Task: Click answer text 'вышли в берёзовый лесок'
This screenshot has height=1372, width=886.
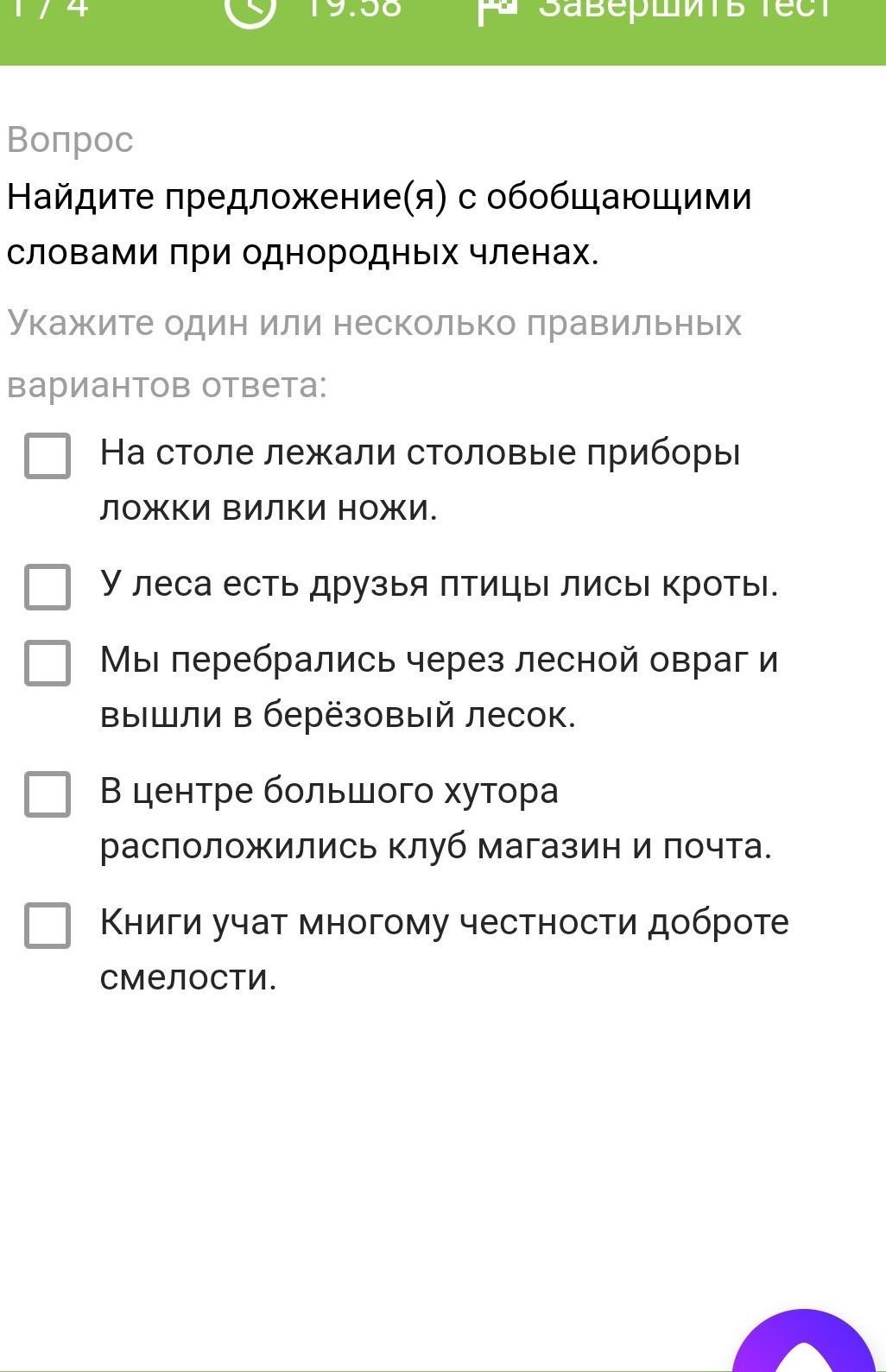Action: click(338, 715)
